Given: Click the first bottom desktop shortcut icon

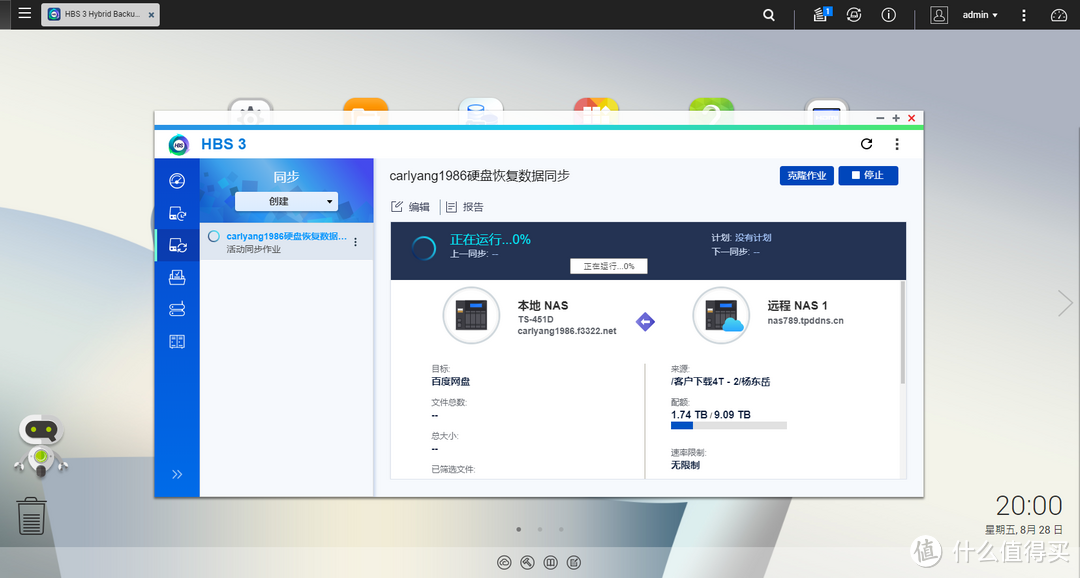Looking at the screenshot, I should (504, 563).
